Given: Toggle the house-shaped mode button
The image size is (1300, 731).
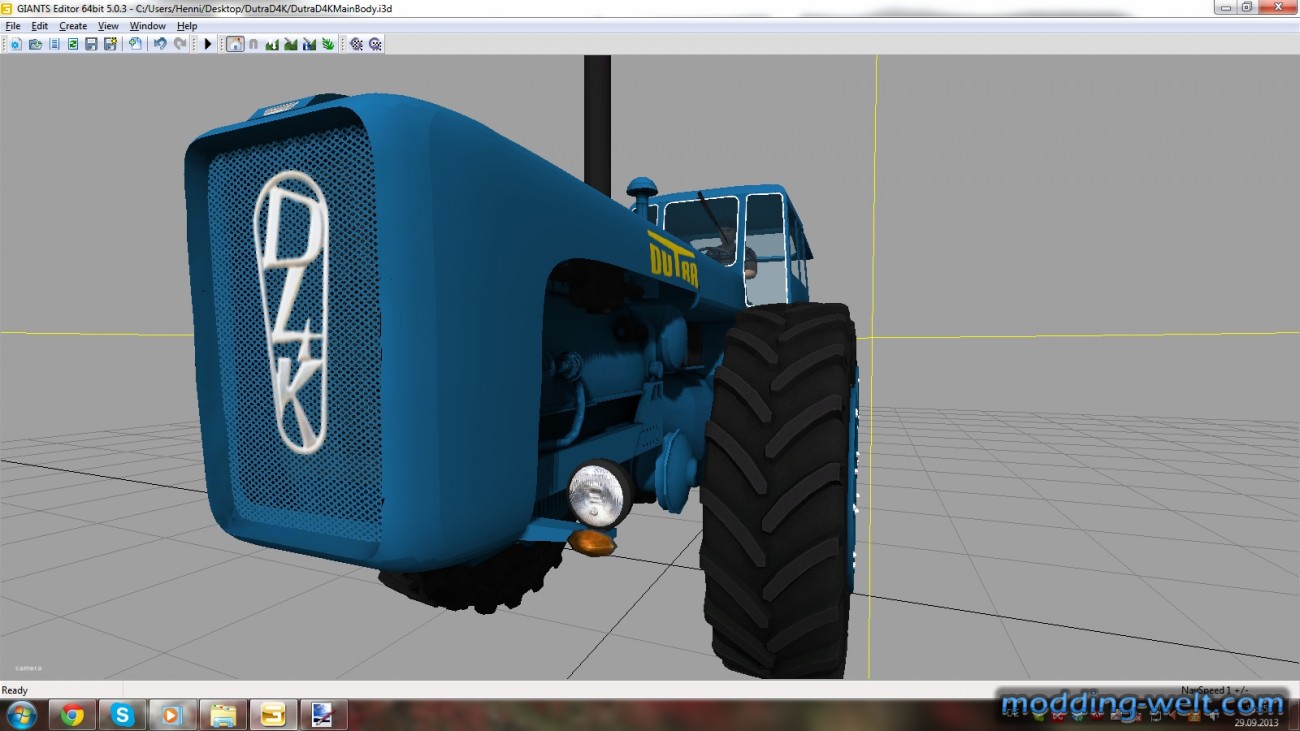Looking at the screenshot, I should coord(235,44).
